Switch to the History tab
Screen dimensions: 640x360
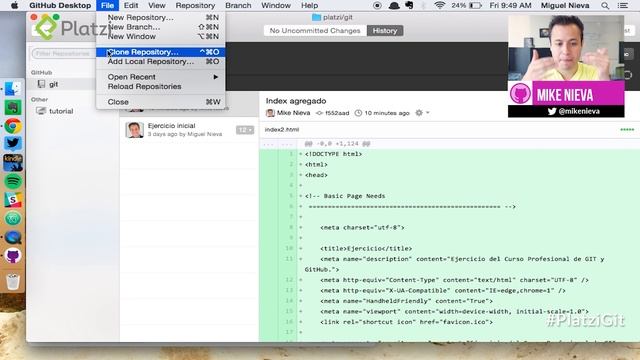point(385,31)
